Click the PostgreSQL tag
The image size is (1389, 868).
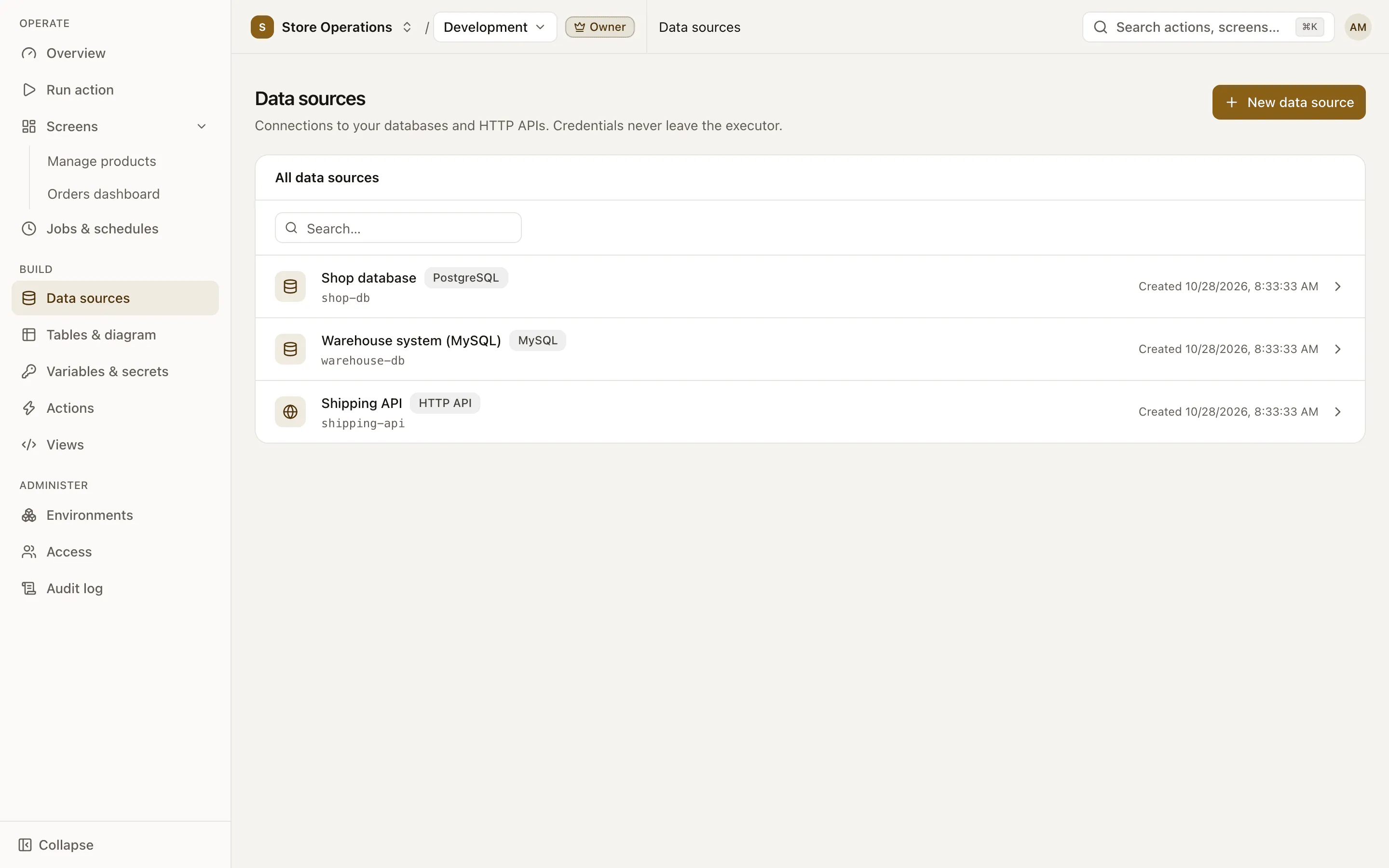(x=466, y=278)
